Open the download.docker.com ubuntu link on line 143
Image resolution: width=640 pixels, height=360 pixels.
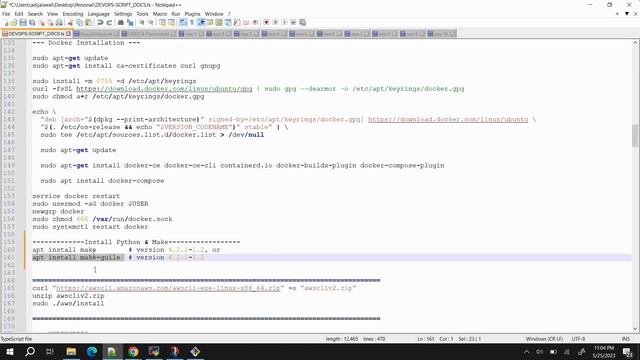coord(448,119)
